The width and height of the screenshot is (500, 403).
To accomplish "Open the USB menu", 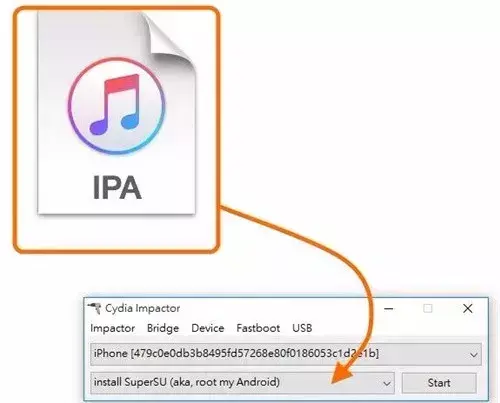I will (x=302, y=328).
